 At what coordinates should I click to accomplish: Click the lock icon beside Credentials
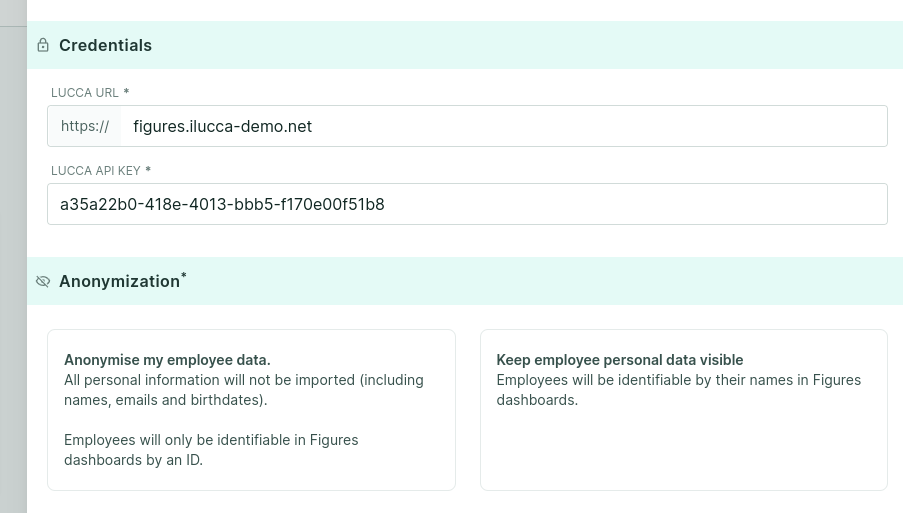pyautogui.click(x=43, y=45)
